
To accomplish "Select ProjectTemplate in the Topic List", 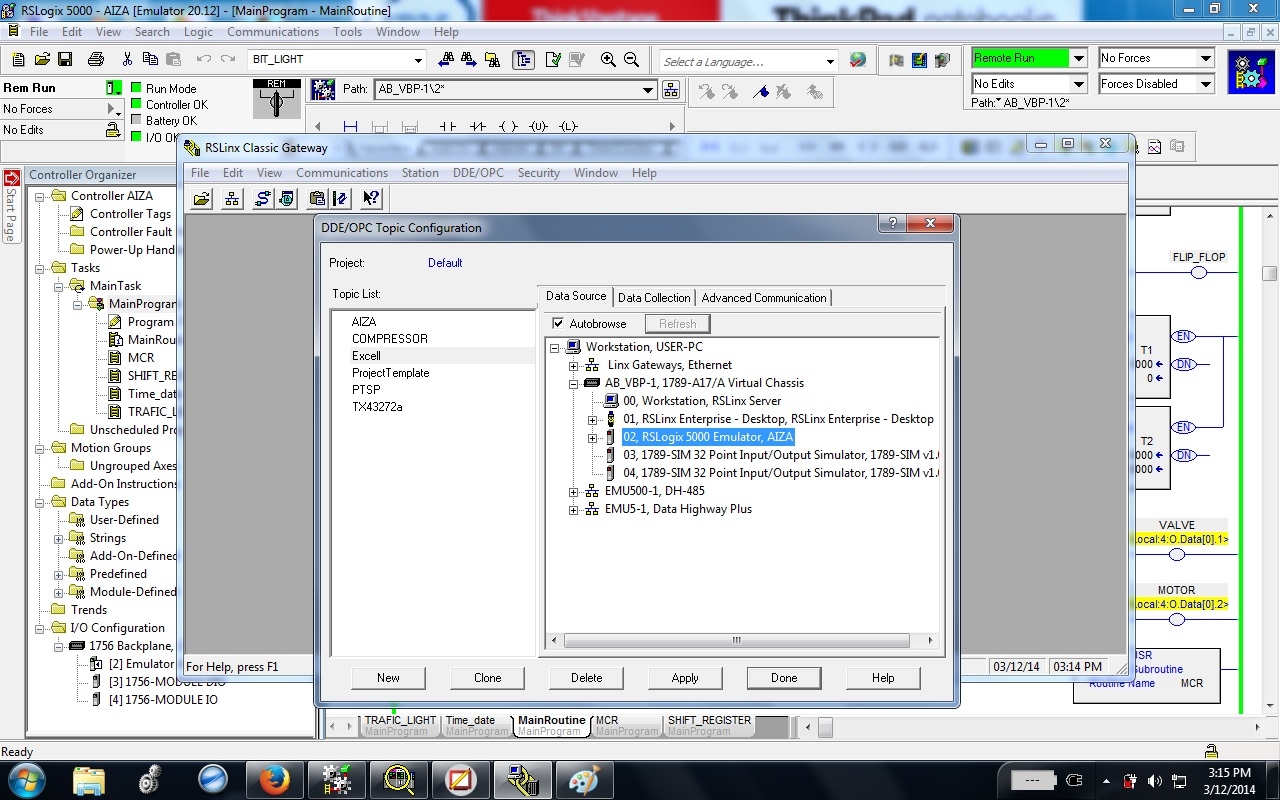I will click(x=390, y=373).
